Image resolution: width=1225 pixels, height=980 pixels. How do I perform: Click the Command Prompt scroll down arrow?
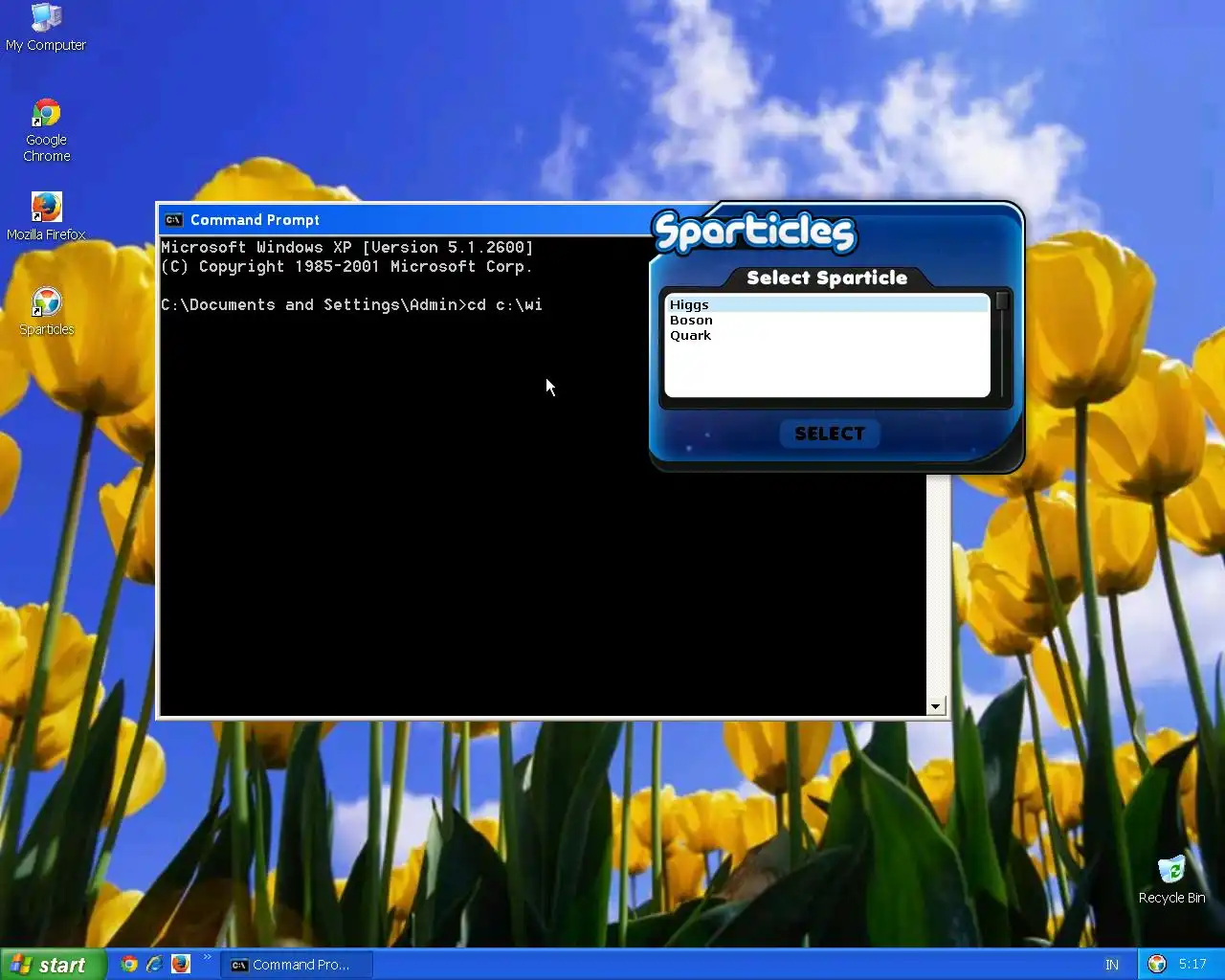935,706
